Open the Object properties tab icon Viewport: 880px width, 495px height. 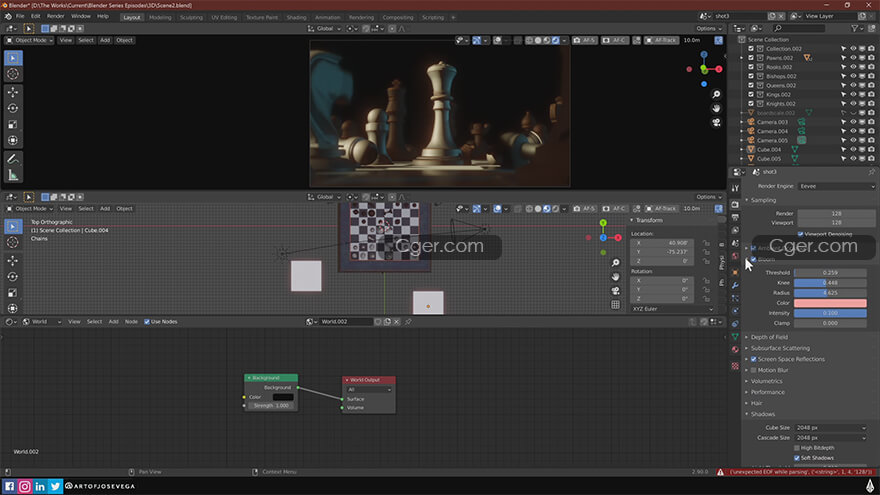(735, 272)
